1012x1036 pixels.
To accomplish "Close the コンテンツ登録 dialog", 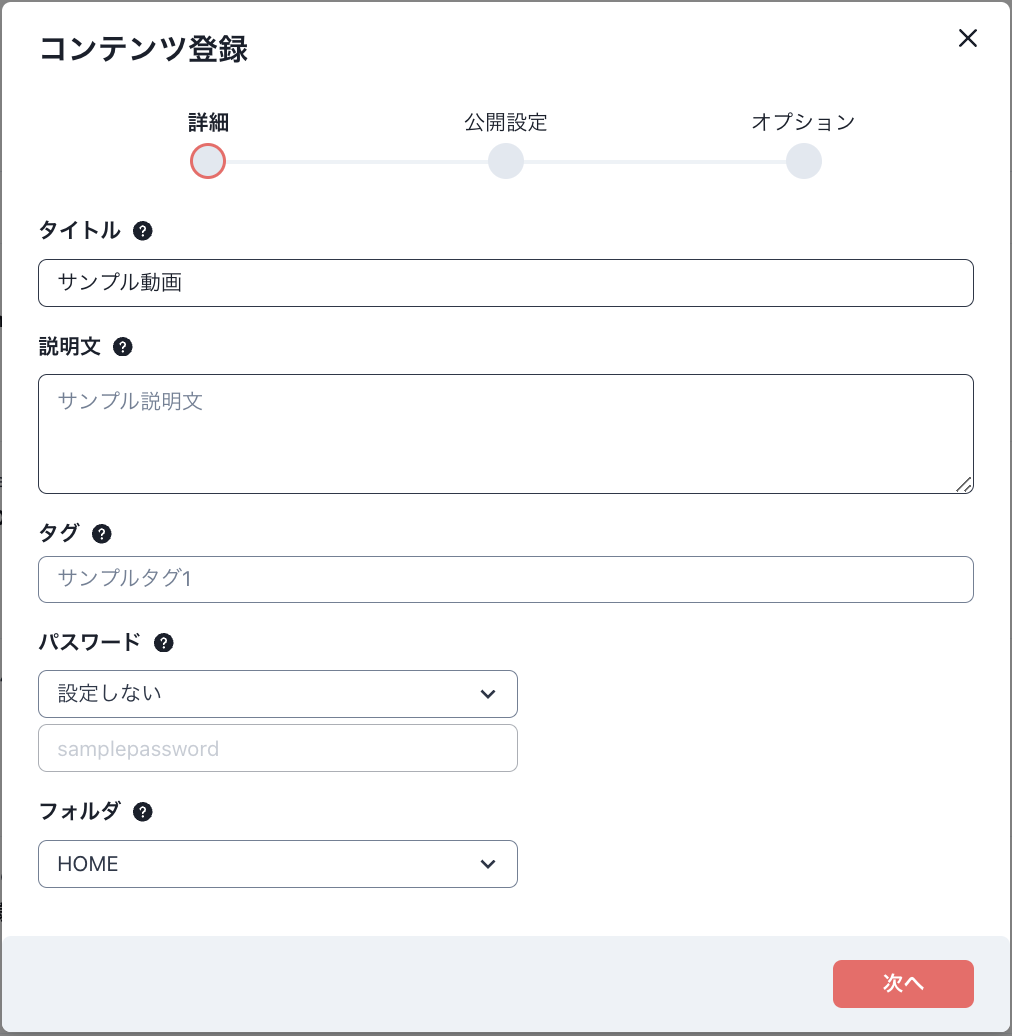I will (967, 38).
